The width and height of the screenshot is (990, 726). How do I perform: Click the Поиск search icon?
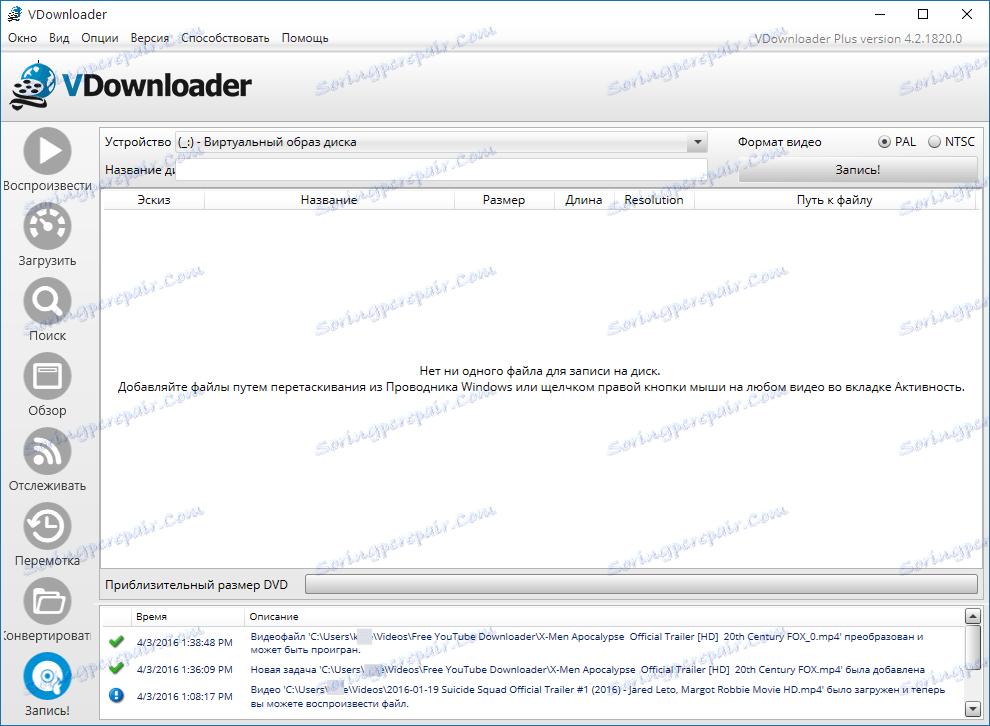tap(46, 301)
